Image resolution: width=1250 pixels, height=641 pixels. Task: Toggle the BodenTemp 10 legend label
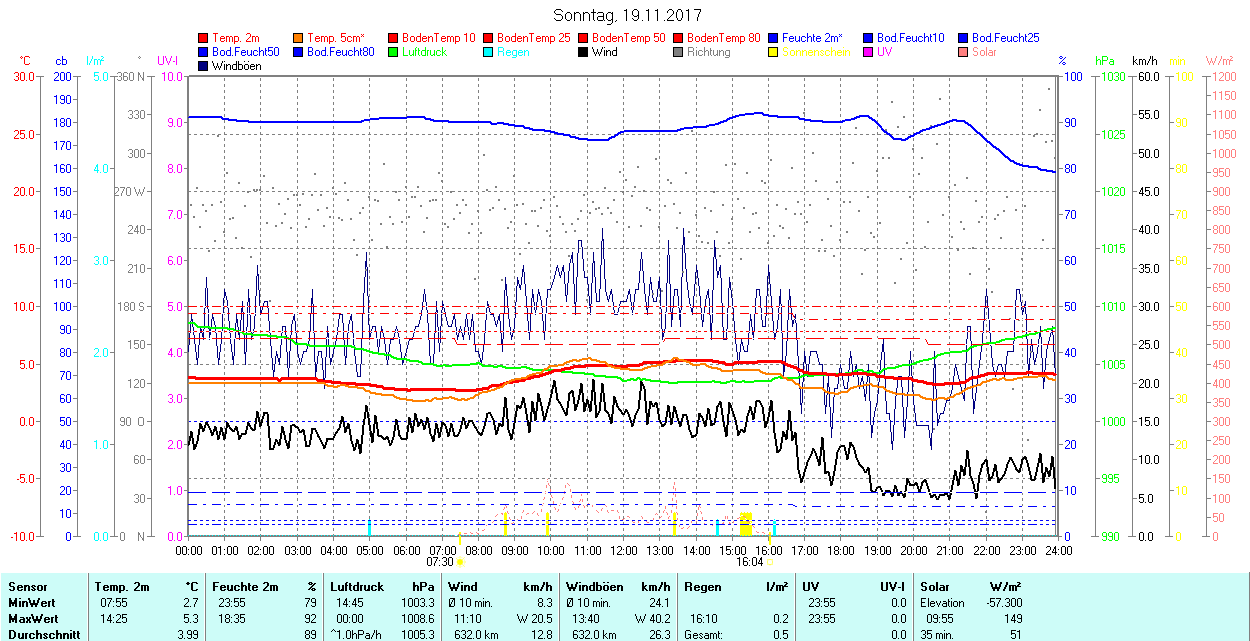[x=439, y=38]
